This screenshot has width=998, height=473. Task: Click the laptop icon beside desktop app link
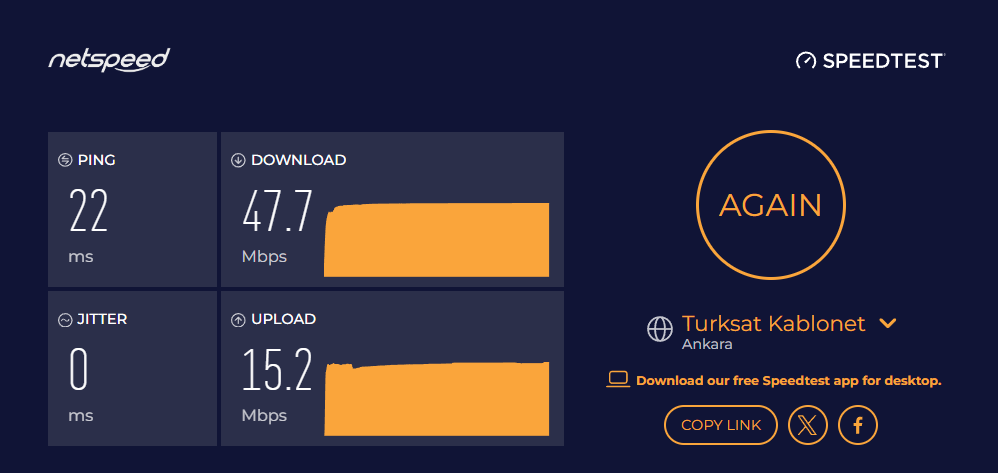coord(617,380)
